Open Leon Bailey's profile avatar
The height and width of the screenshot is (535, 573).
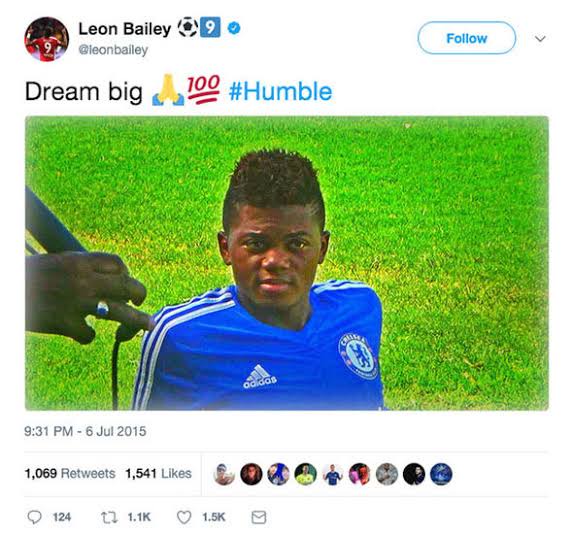tap(46, 39)
